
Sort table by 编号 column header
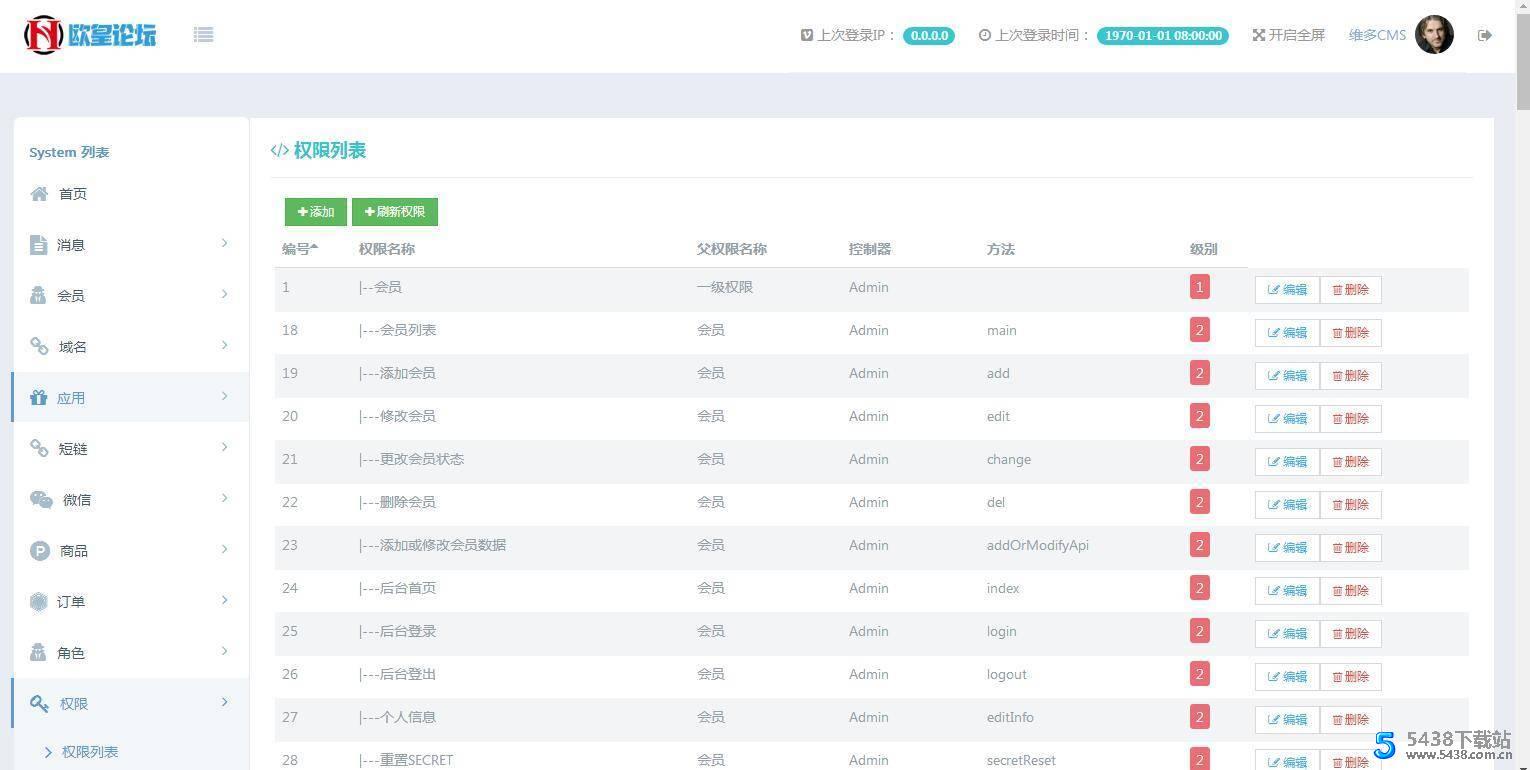click(x=299, y=249)
